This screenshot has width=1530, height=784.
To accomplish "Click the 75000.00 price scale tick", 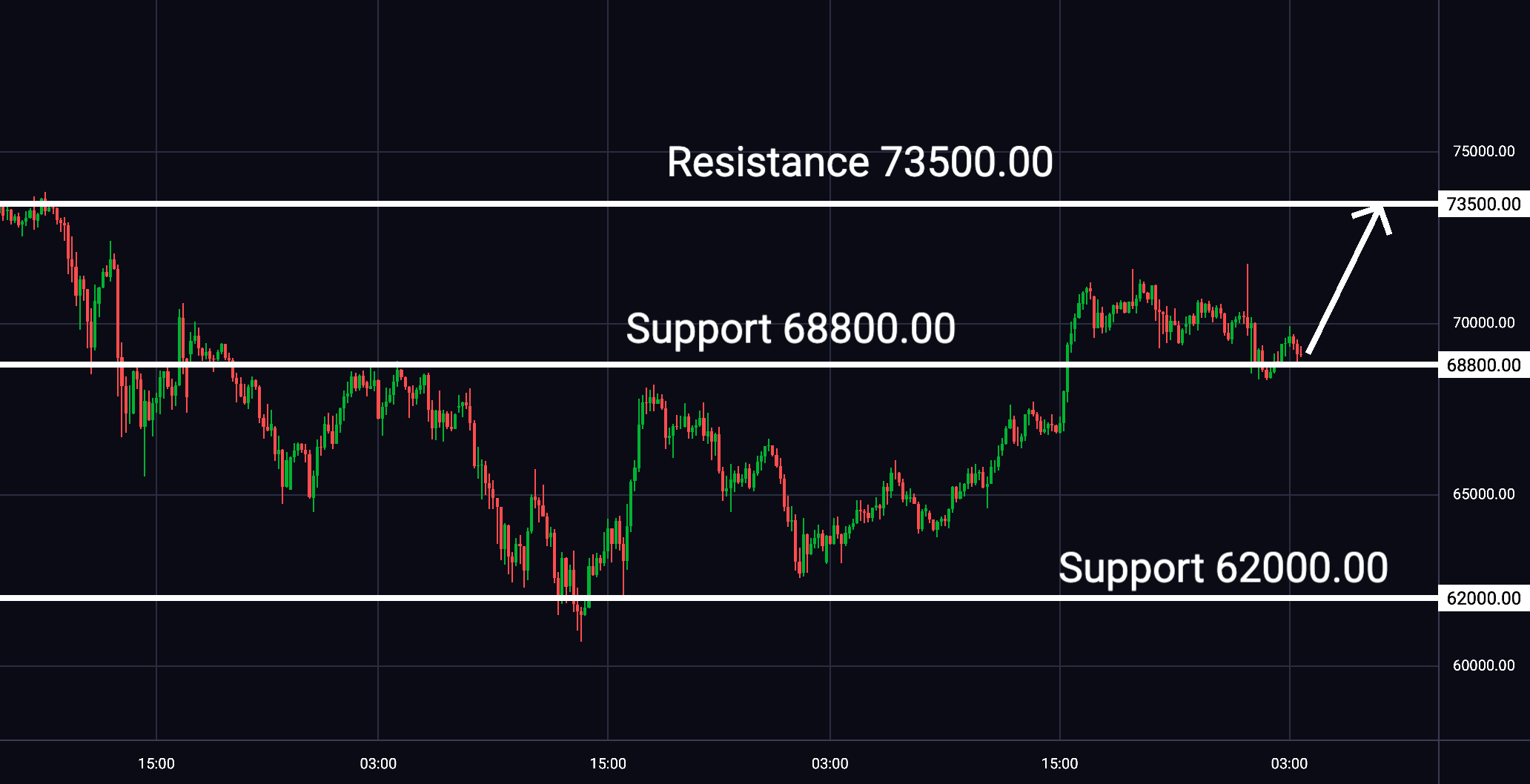I will tap(1483, 151).
